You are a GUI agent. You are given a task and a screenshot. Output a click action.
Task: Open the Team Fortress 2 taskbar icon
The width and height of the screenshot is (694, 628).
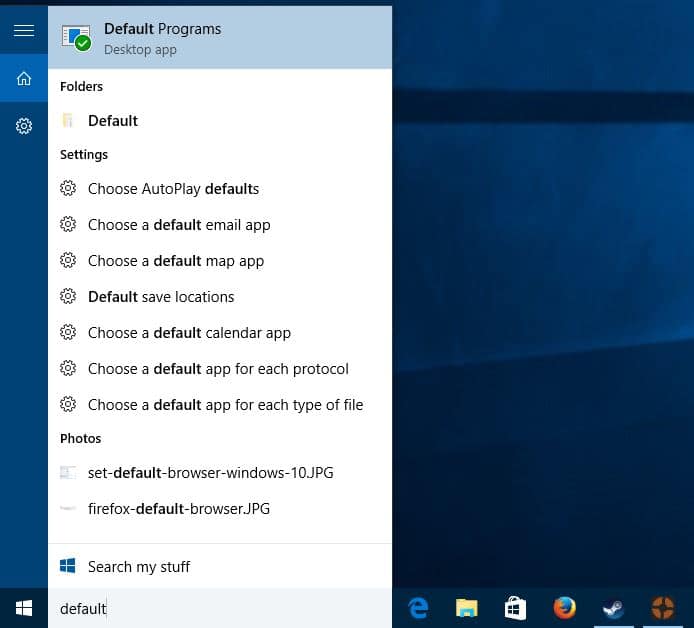662,608
